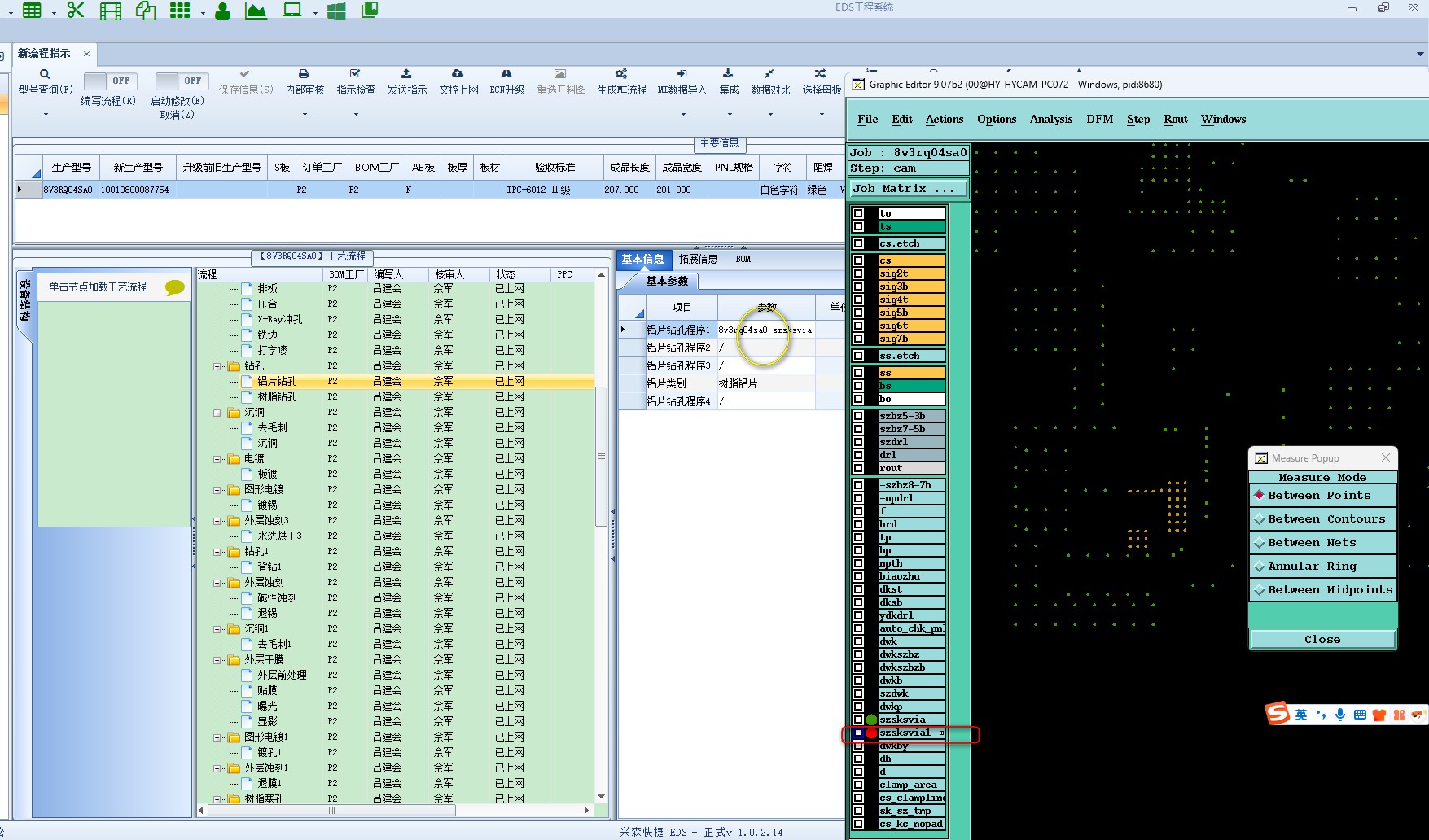Collapse the 电镀 folder node
This screenshot has width=1429, height=840.
pyautogui.click(x=218, y=459)
